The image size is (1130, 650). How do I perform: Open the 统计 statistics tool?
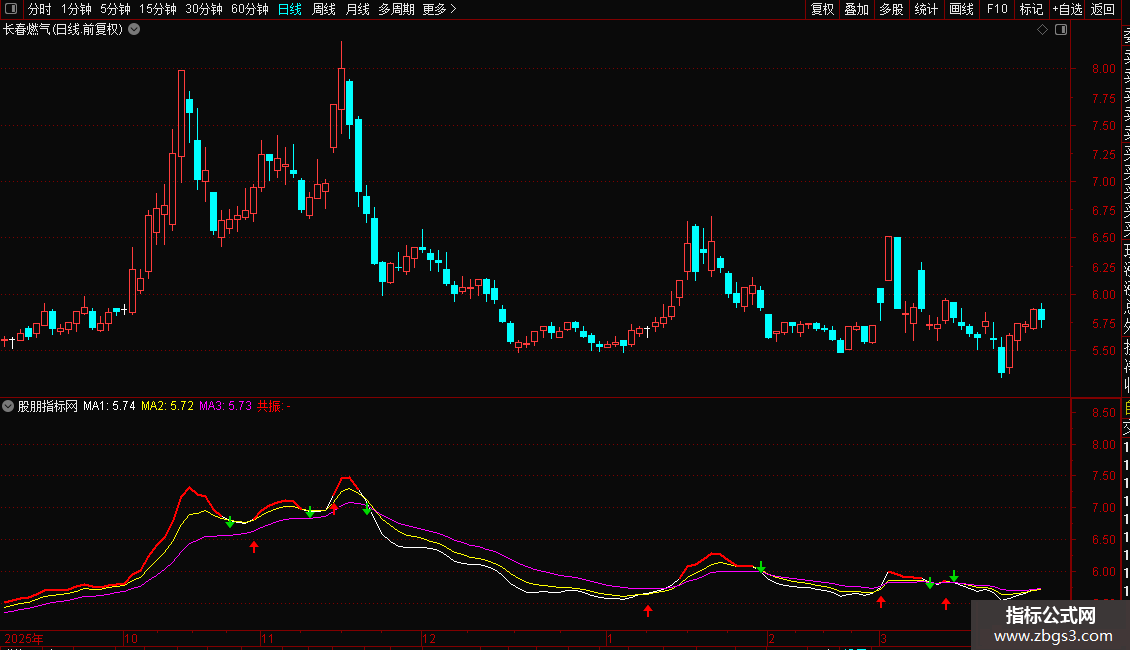click(926, 9)
